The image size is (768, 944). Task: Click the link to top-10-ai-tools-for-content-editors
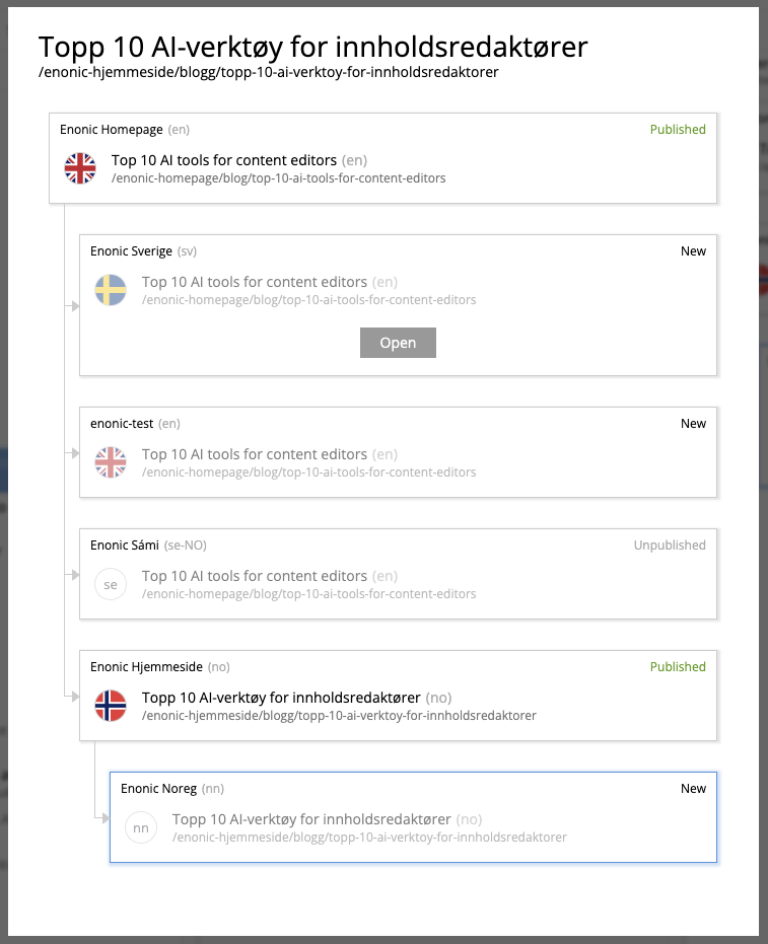click(x=277, y=180)
